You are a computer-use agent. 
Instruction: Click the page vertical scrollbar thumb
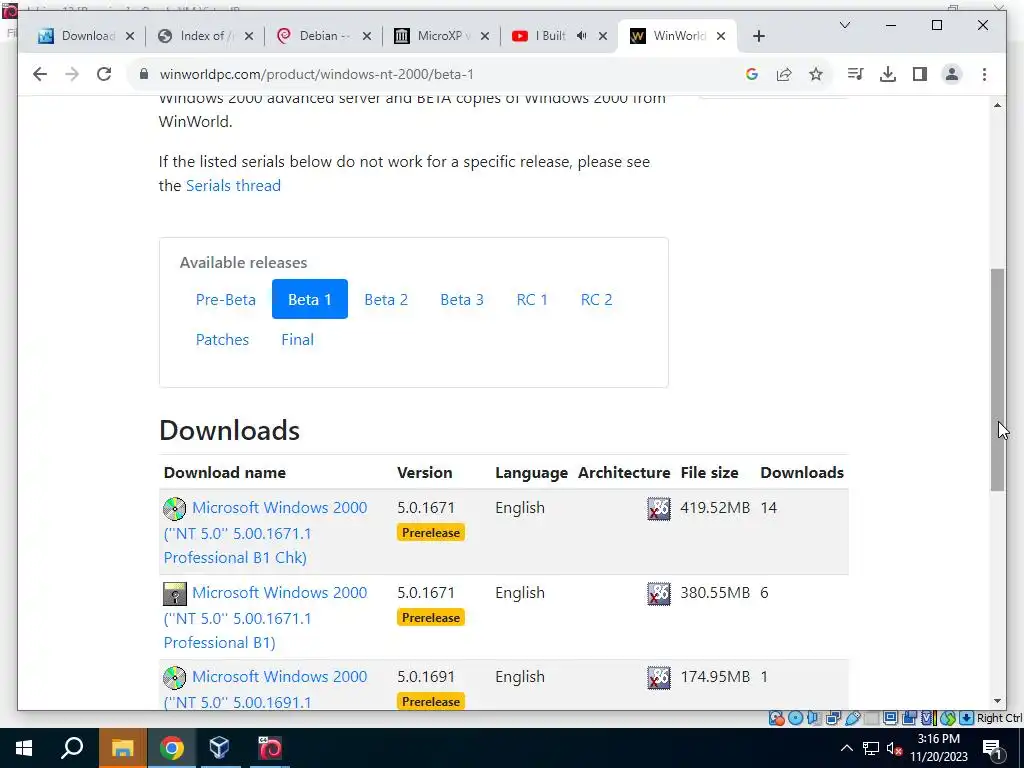coord(997,379)
